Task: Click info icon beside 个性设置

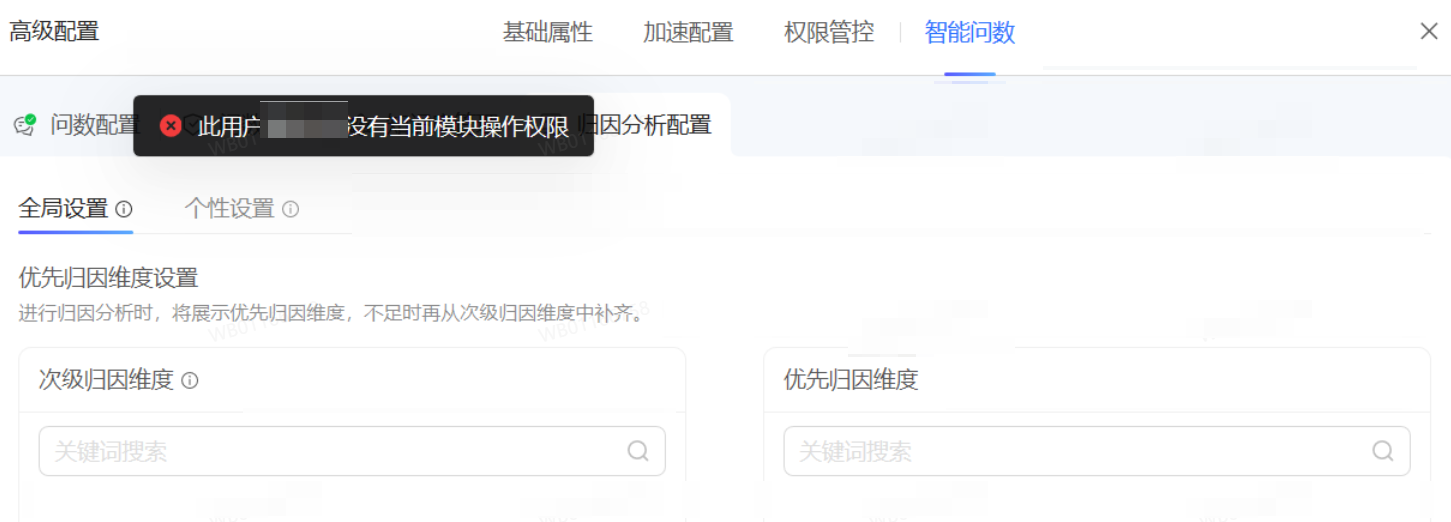Action: tap(290, 209)
